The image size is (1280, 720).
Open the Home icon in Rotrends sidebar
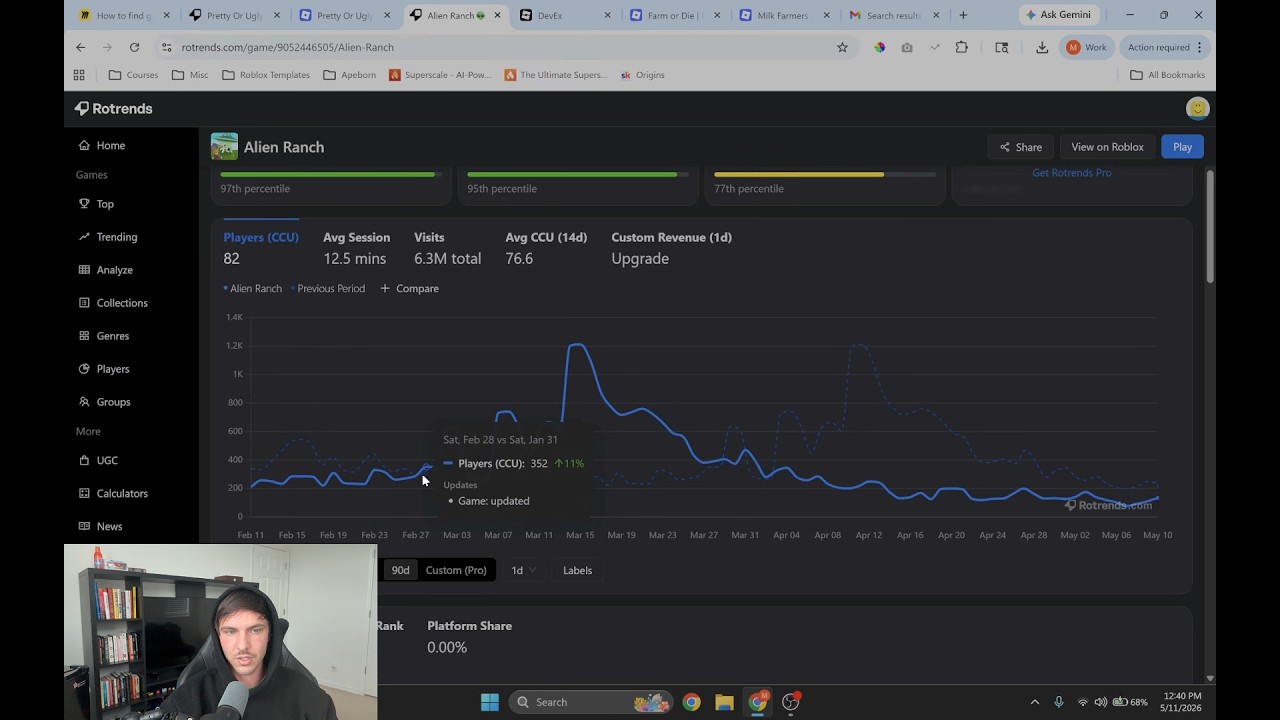(x=84, y=145)
